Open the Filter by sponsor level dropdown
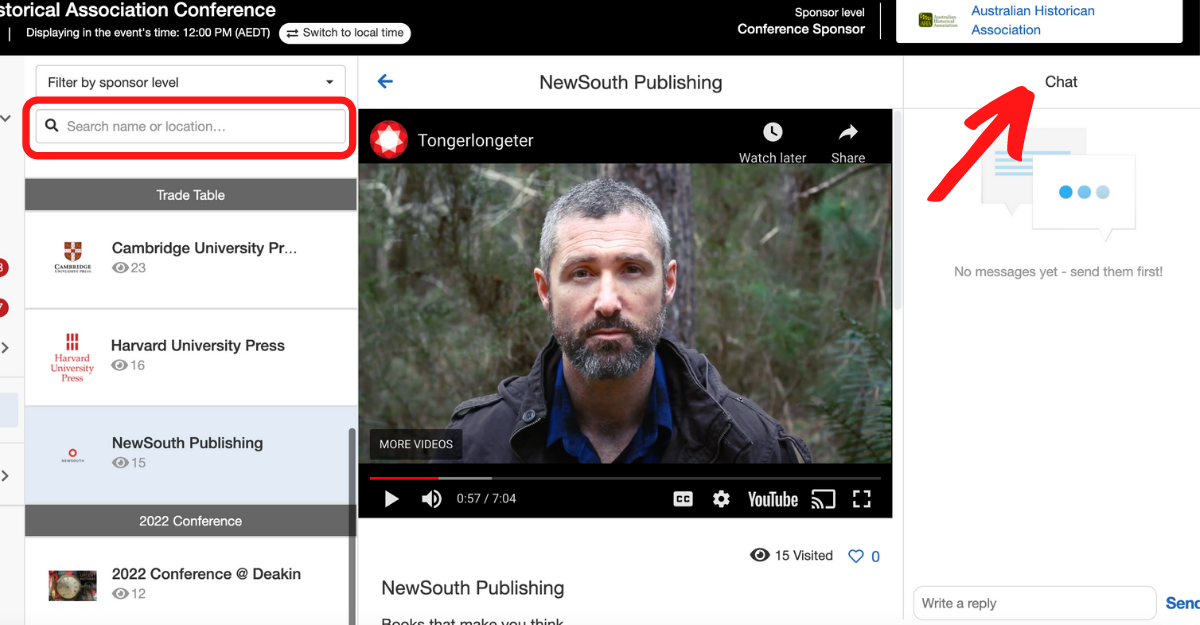This screenshot has width=1200, height=625. (x=190, y=82)
